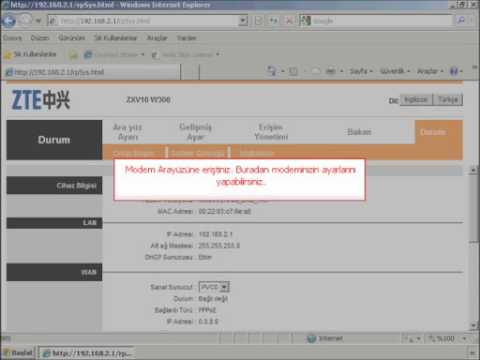The image size is (480, 360).
Task: Open the Erişim Yönetimi tab
Action: click(271, 132)
